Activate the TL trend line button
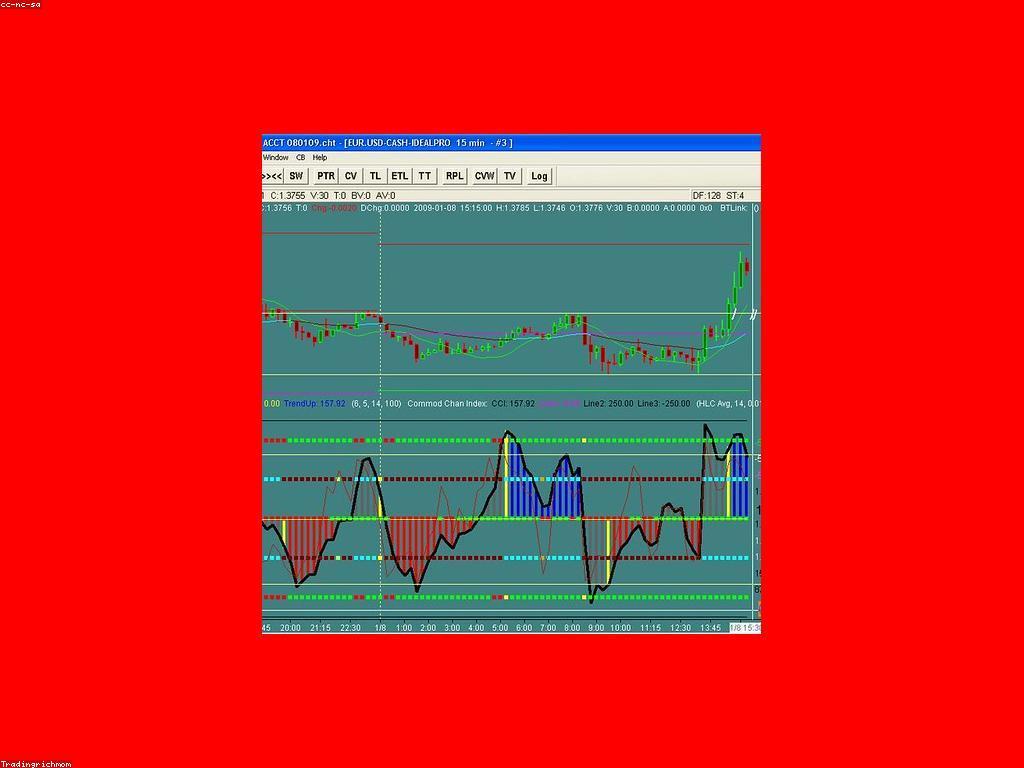Screen dimensions: 1024x768 tap(375, 176)
